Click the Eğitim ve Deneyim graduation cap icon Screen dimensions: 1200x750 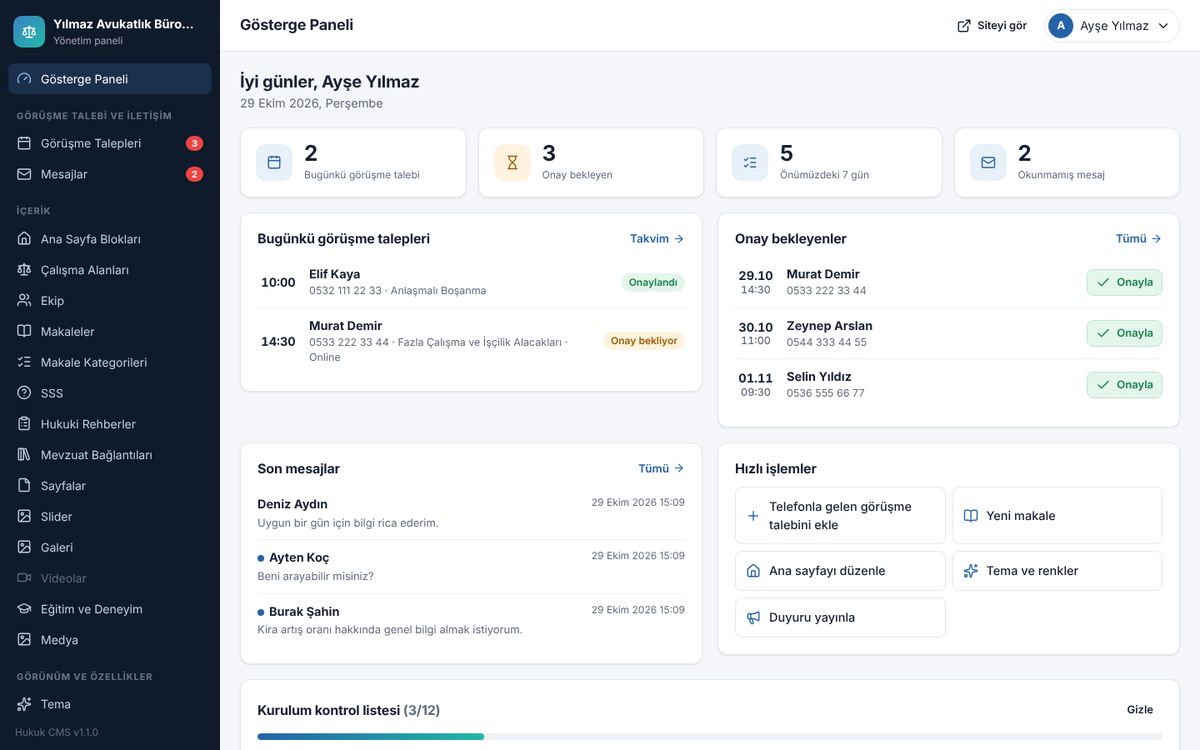pyautogui.click(x=24, y=609)
